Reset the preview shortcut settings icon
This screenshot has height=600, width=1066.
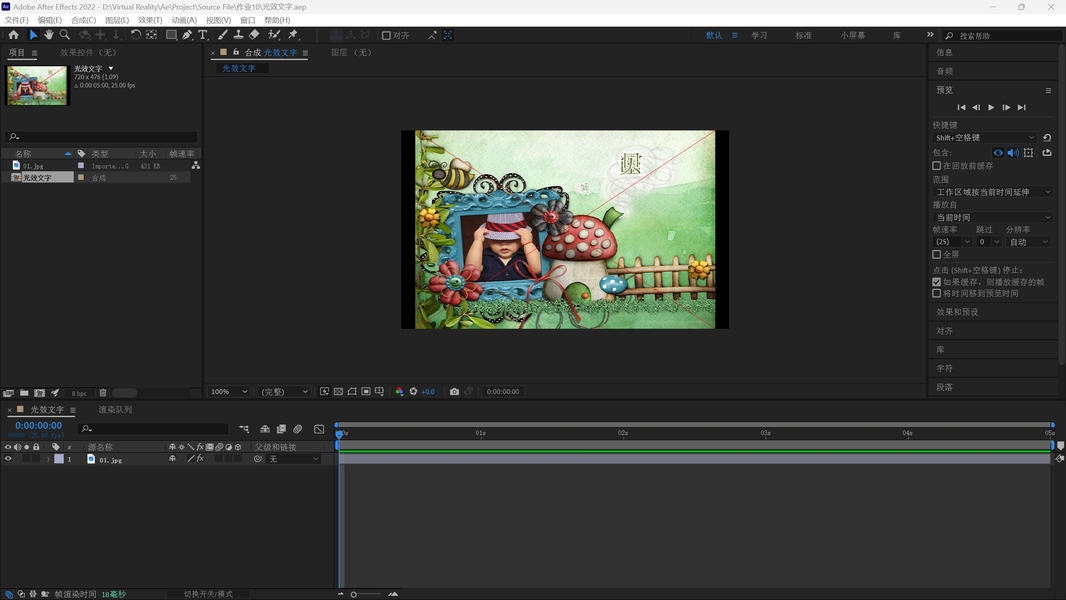(1047, 137)
